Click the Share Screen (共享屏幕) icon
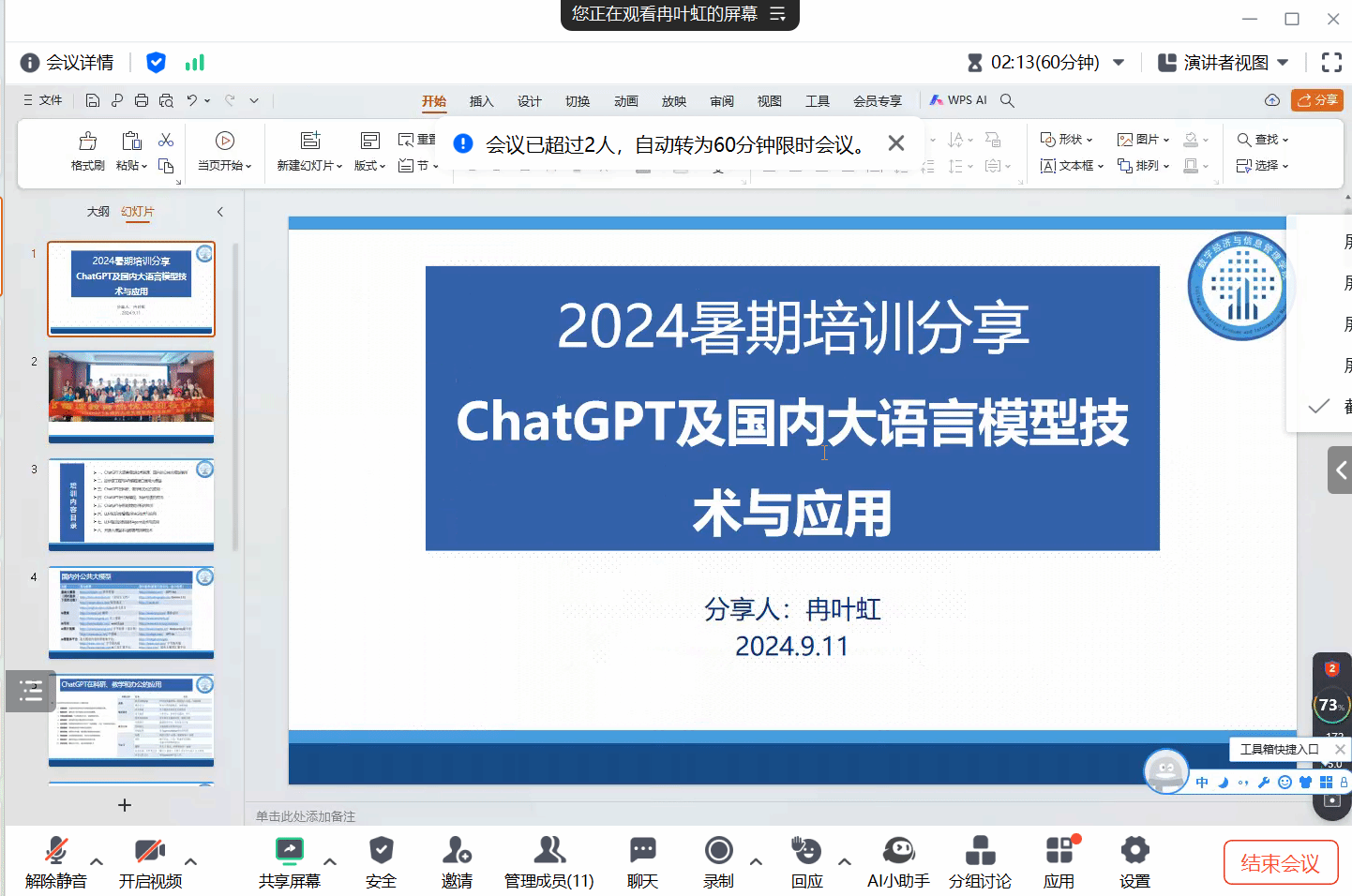Screen dimensions: 1352x896 289,851
